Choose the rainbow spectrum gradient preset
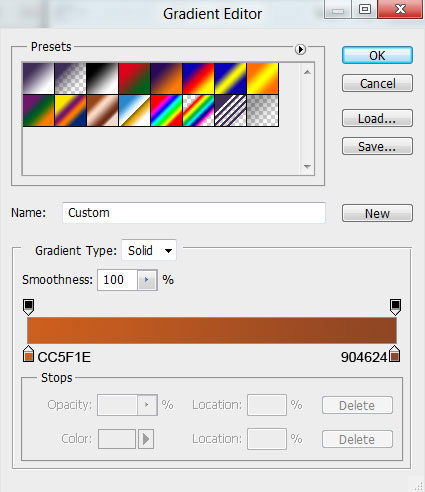The width and height of the screenshot is (425, 492). click(x=166, y=110)
